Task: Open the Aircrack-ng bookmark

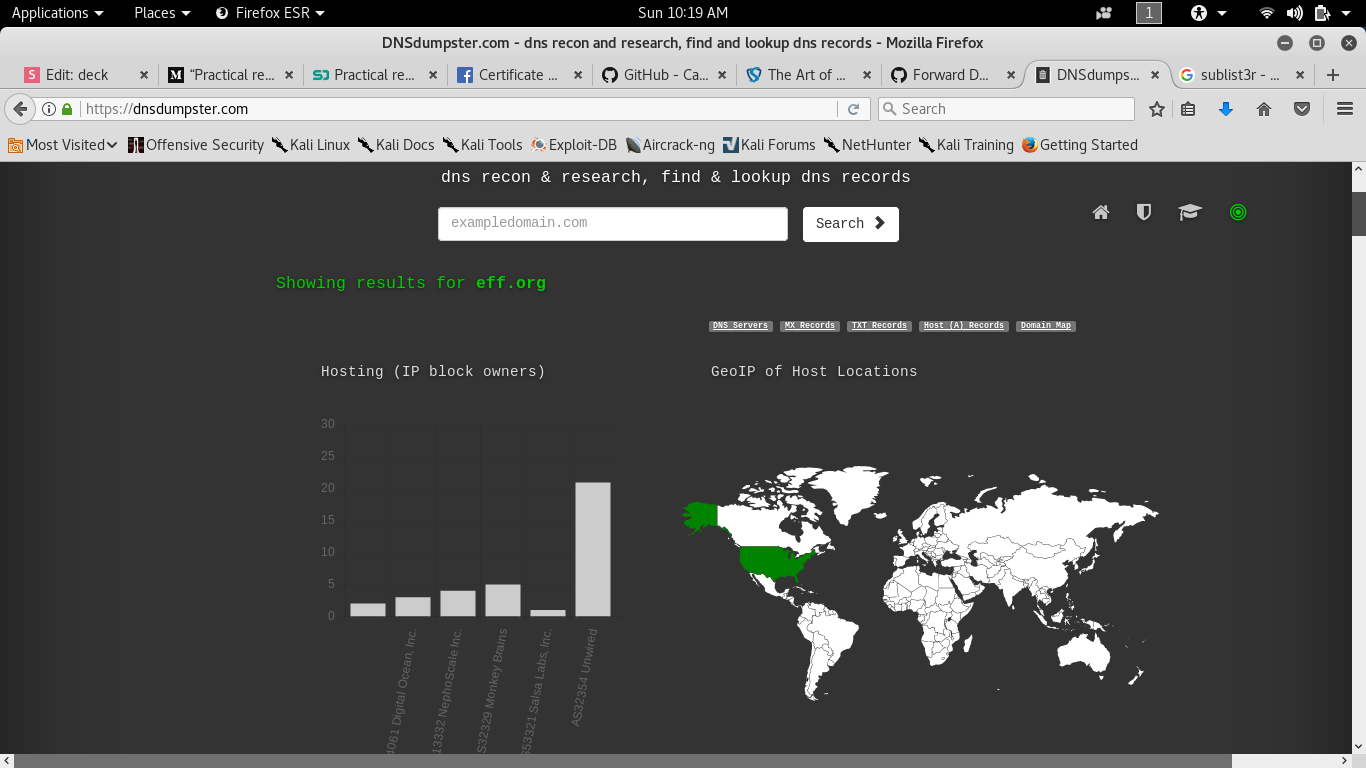Action: (670, 145)
